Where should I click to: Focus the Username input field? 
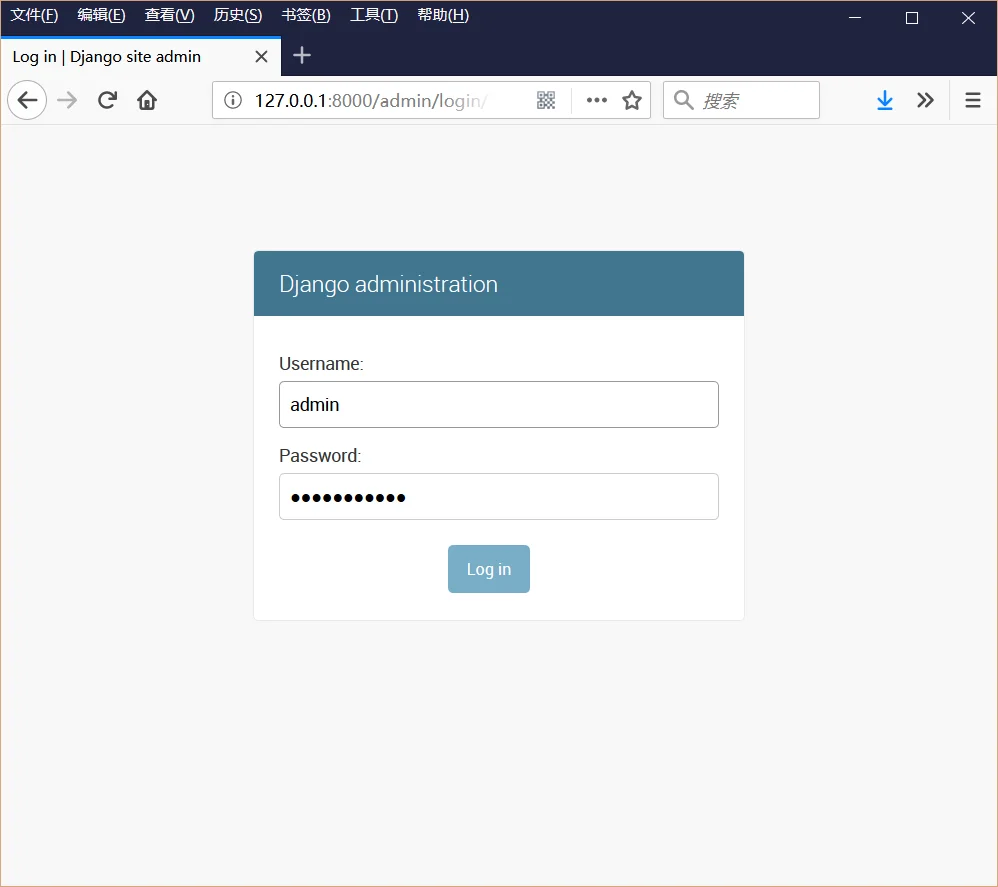[499, 405]
